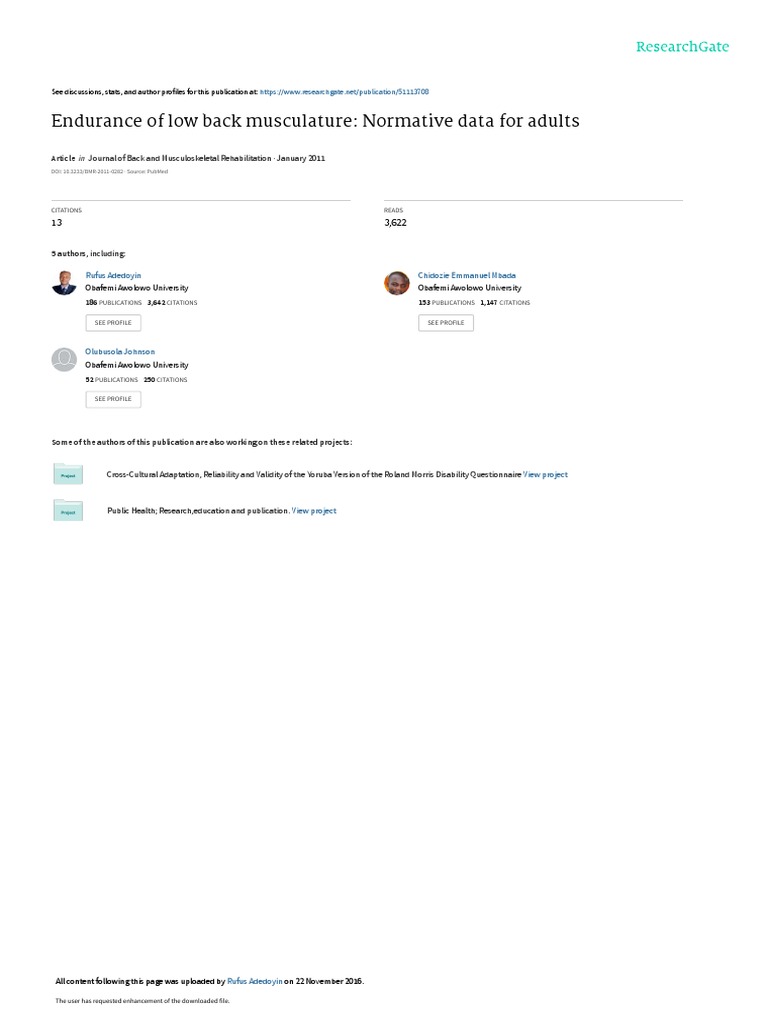Click the Journal of Back and Musculoskeletal Rehabilitation text
The height and width of the screenshot is (1024, 768).
point(180,158)
